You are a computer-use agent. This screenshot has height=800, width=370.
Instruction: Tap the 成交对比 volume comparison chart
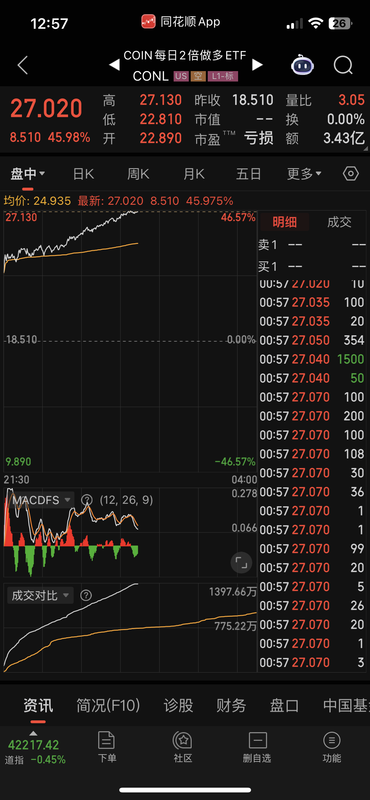[x=130, y=628]
